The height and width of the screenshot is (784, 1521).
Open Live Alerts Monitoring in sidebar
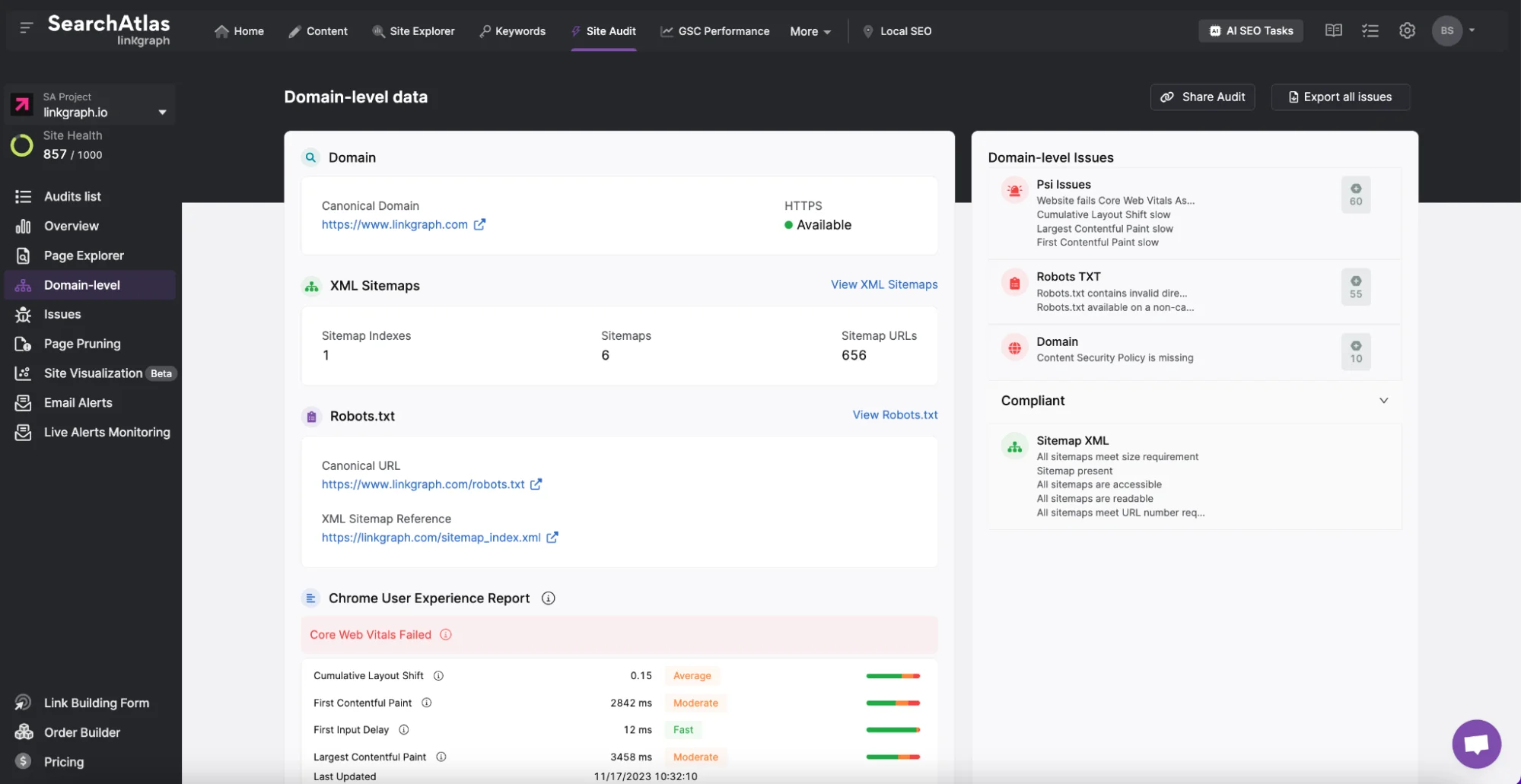click(x=91, y=432)
